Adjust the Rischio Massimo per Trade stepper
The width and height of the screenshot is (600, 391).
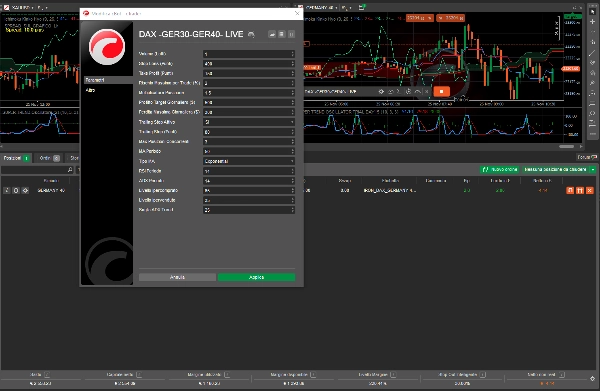point(292,83)
